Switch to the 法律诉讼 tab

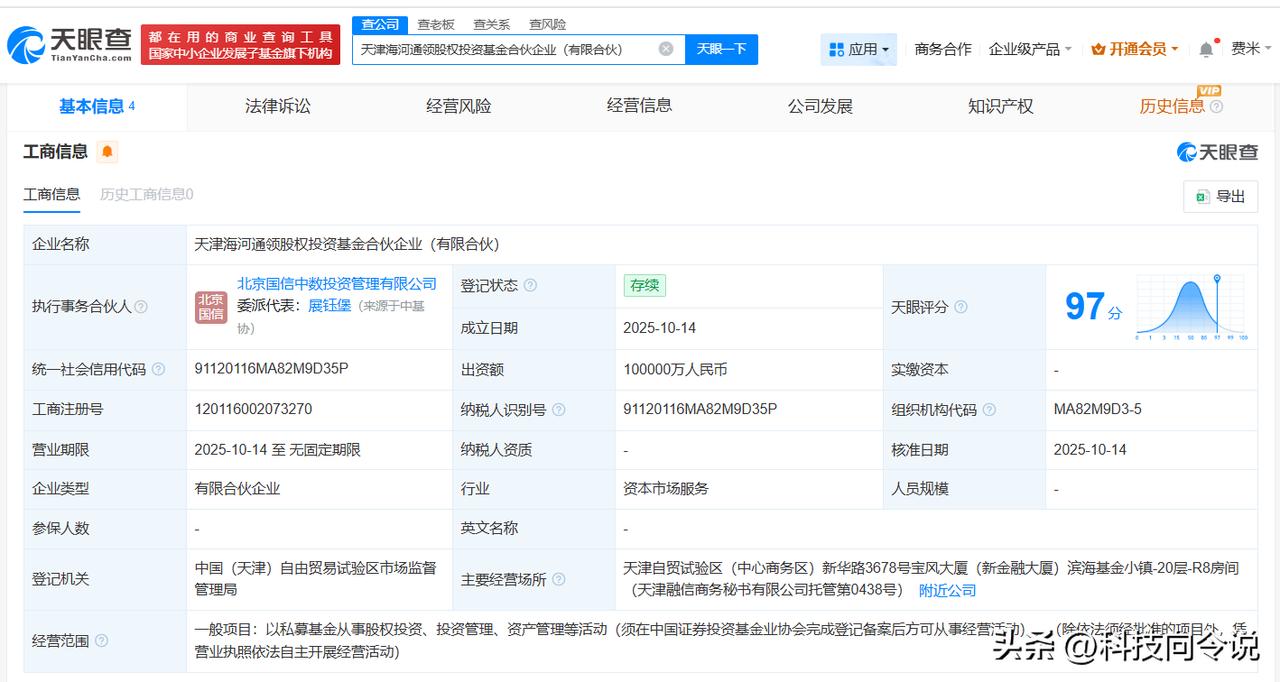(x=278, y=106)
